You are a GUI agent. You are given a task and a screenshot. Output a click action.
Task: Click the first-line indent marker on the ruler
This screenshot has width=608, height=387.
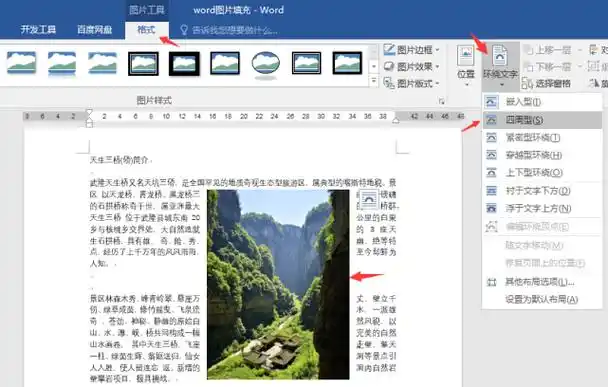click(x=89, y=113)
